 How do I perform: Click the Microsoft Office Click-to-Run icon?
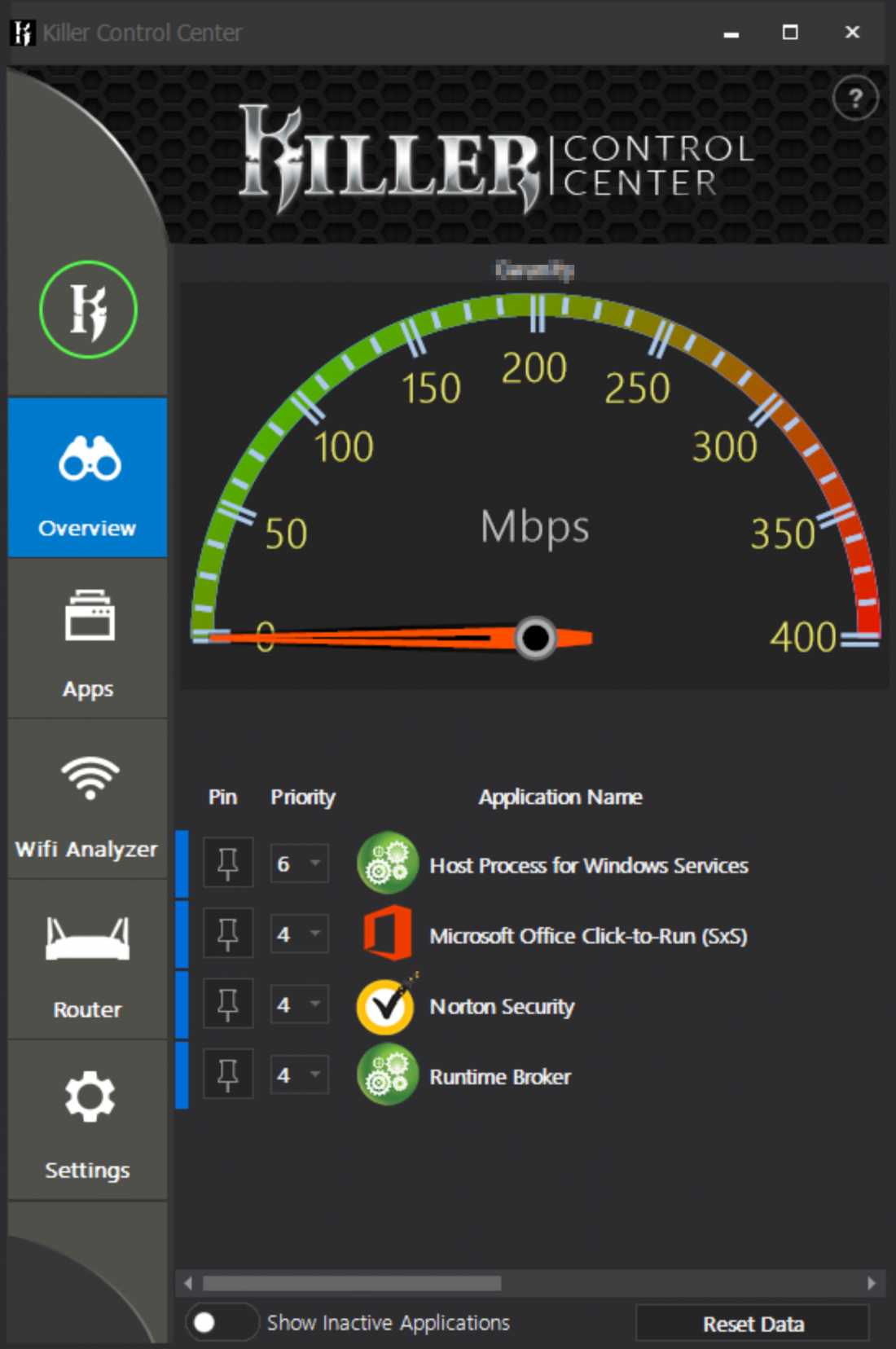click(388, 934)
